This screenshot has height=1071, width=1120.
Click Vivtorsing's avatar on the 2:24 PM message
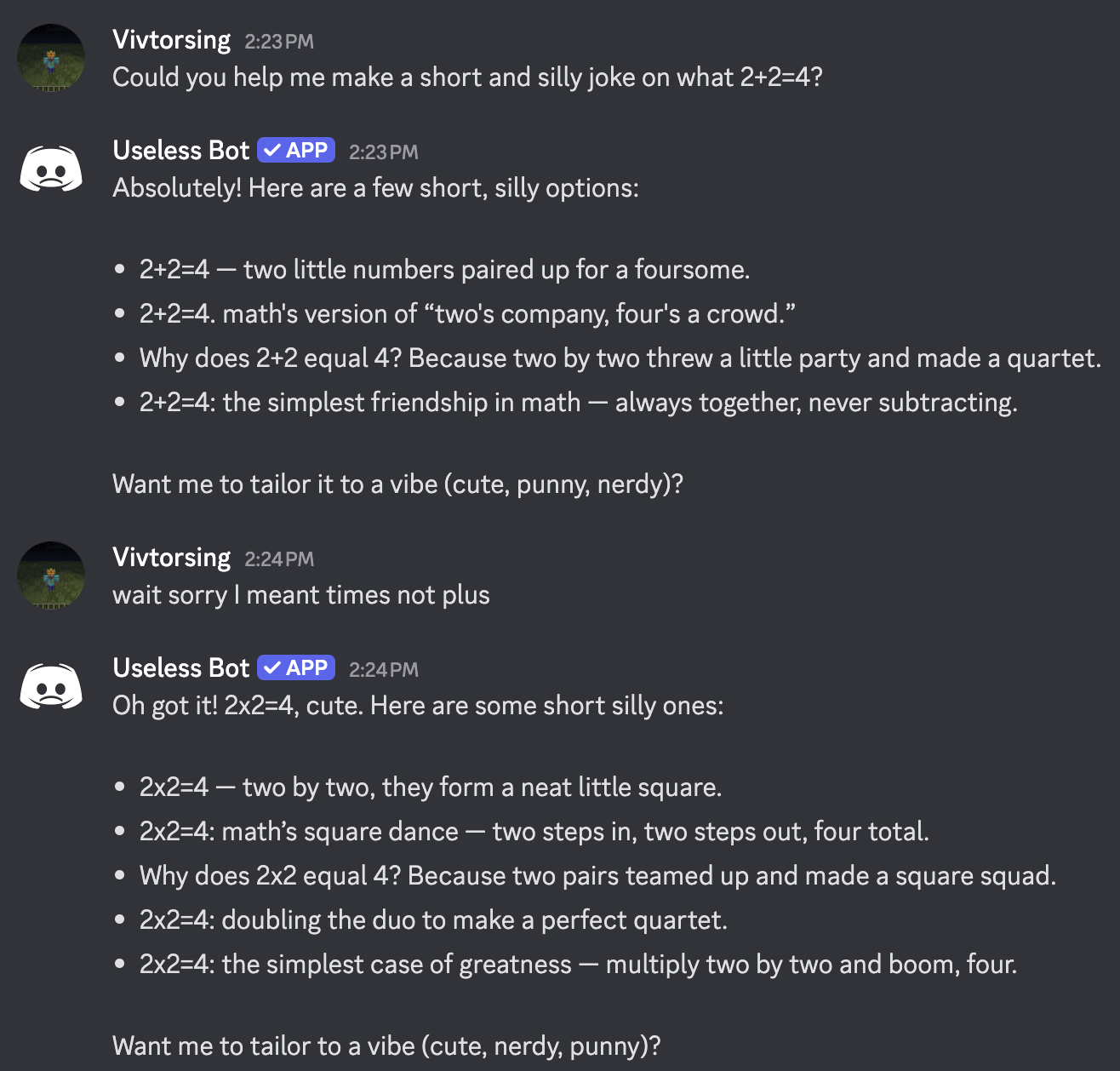coord(51,576)
